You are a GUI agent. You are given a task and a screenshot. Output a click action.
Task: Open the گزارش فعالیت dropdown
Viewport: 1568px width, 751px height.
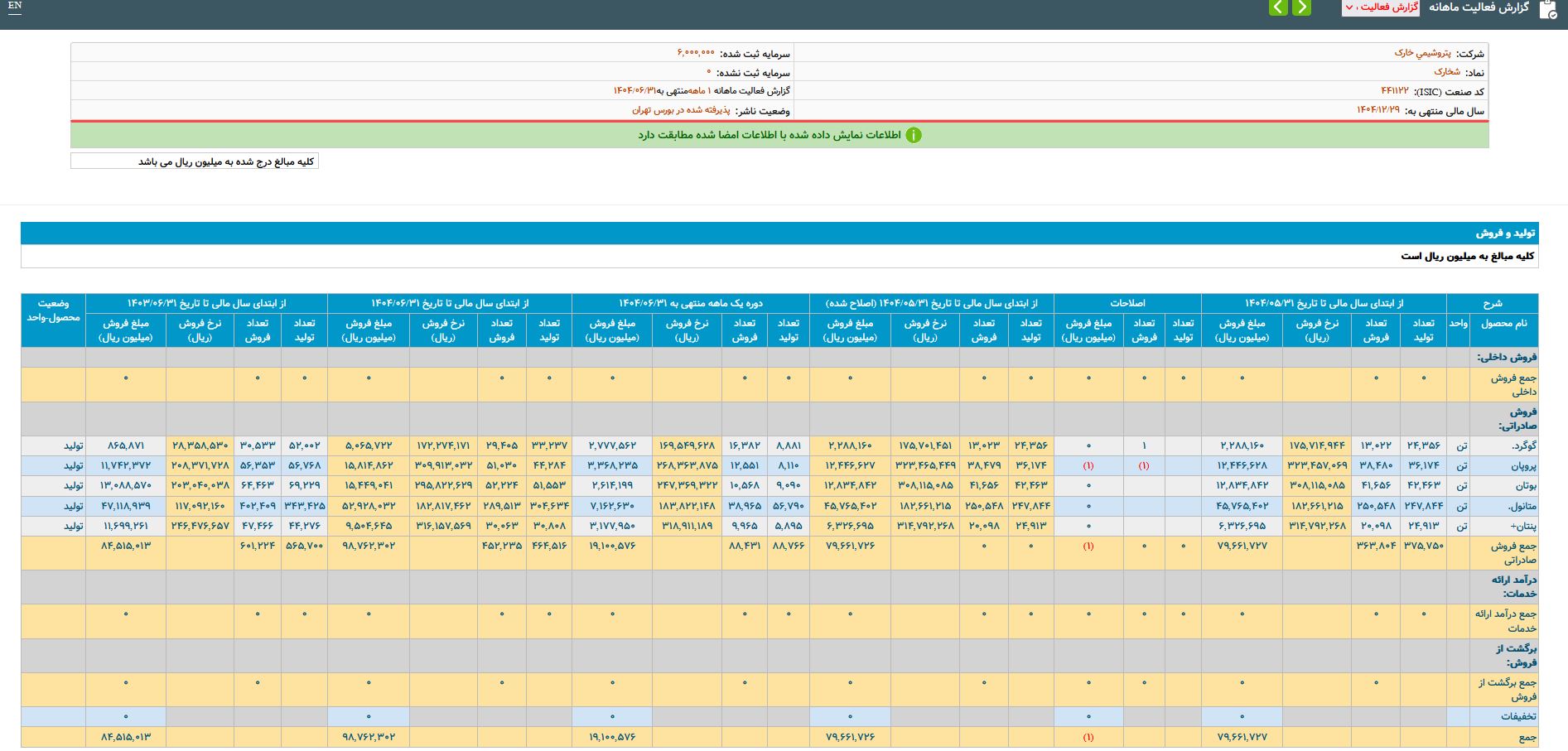tap(1380, 7)
